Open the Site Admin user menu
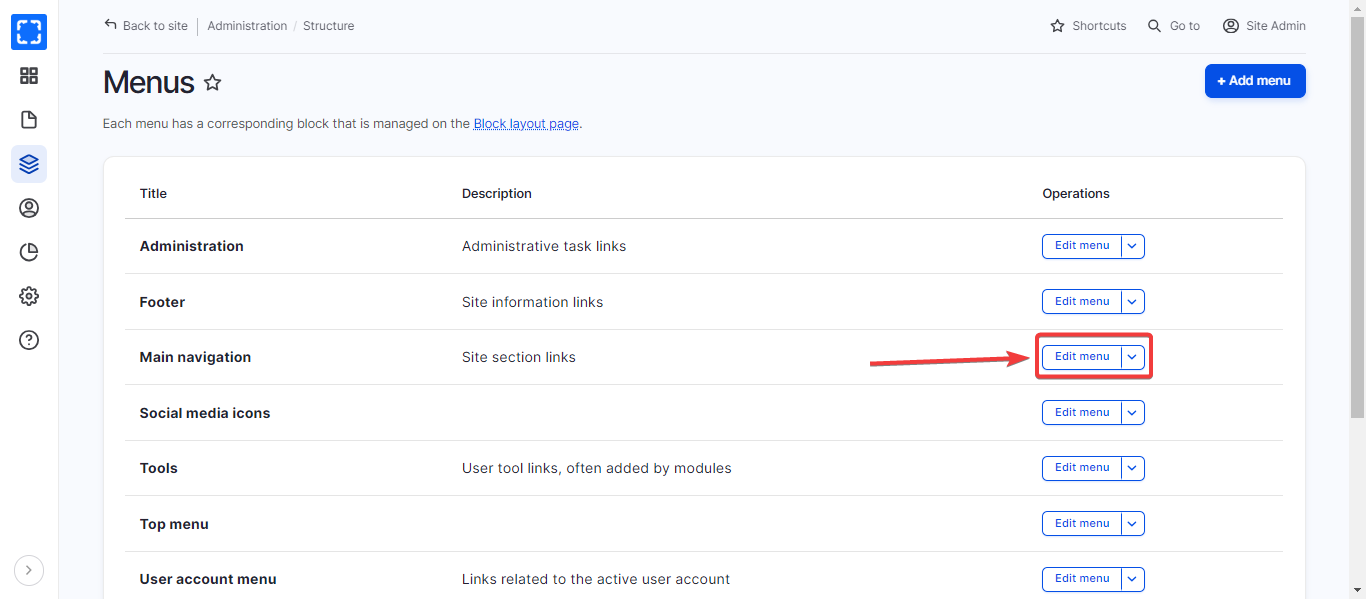Viewport: 1366px width, 599px height. click(x=1264, y=26)
